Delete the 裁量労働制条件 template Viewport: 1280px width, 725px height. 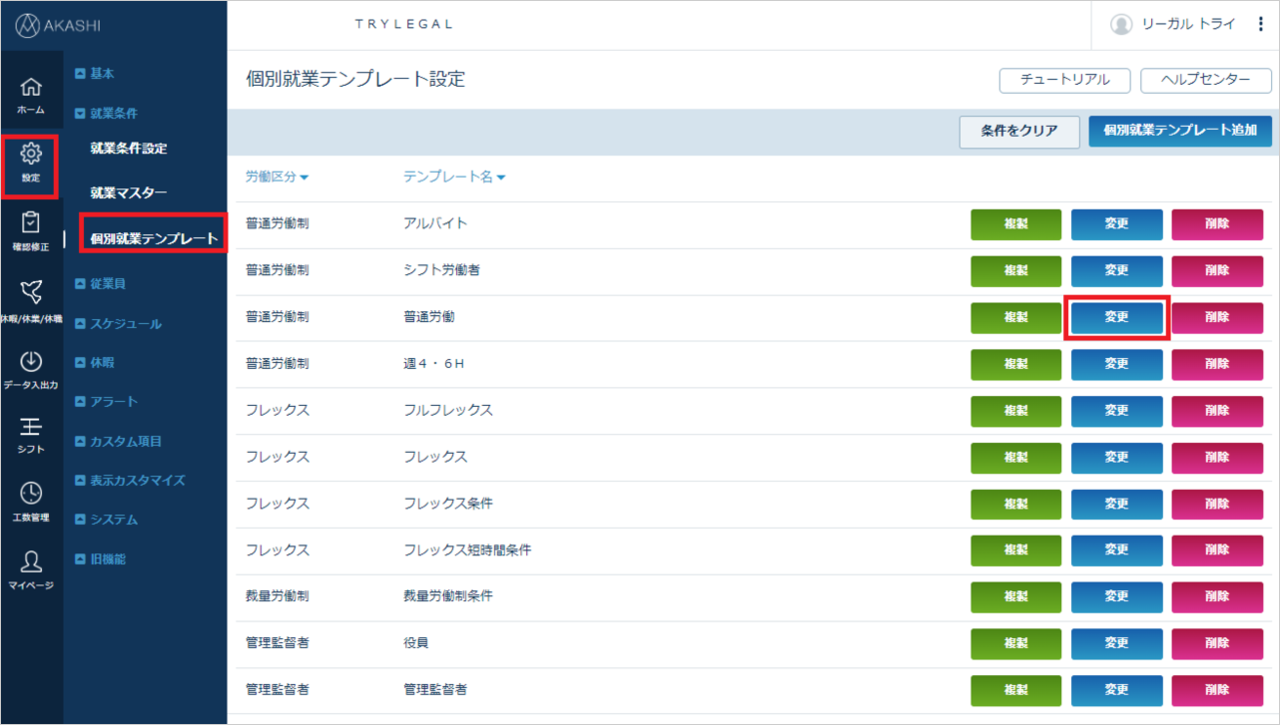[x=1217, y=597]
